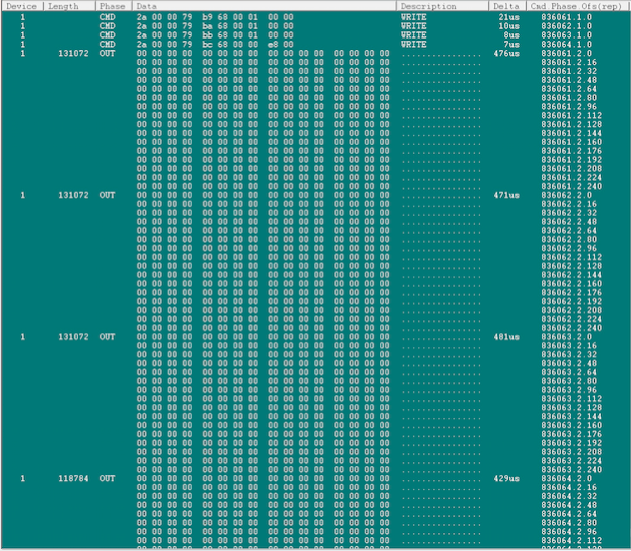Click the offset 836064.2.112

click(x=571, y=540)
